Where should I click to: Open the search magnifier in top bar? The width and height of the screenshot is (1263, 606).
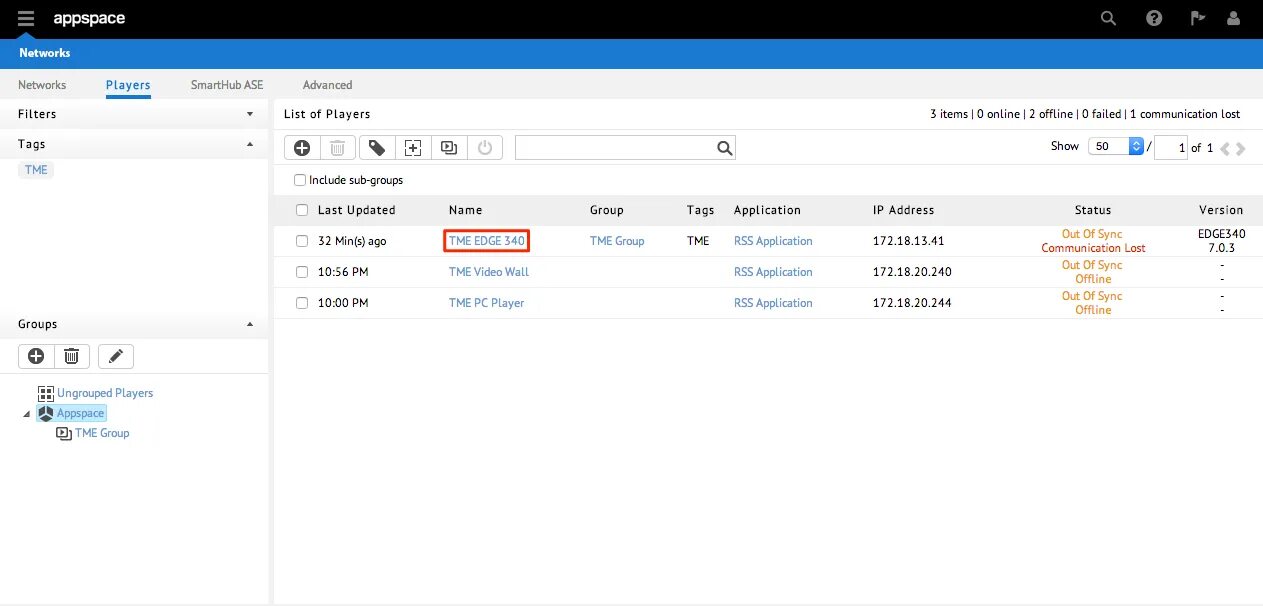tap(1108, 18)
